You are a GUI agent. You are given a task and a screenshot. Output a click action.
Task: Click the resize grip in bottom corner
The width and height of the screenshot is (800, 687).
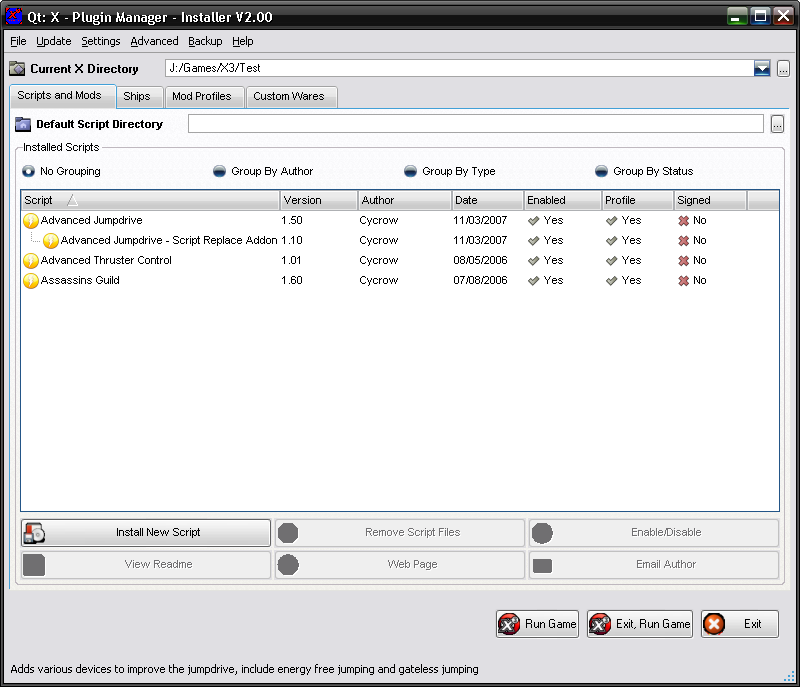point(789,676)
